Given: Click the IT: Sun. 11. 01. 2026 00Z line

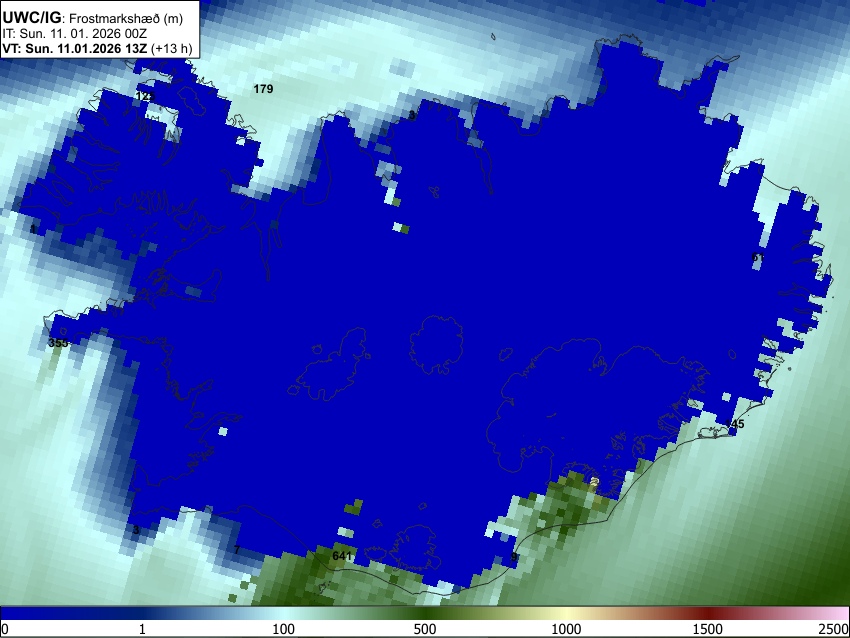Looking at the screenshot, I should 74,34.
